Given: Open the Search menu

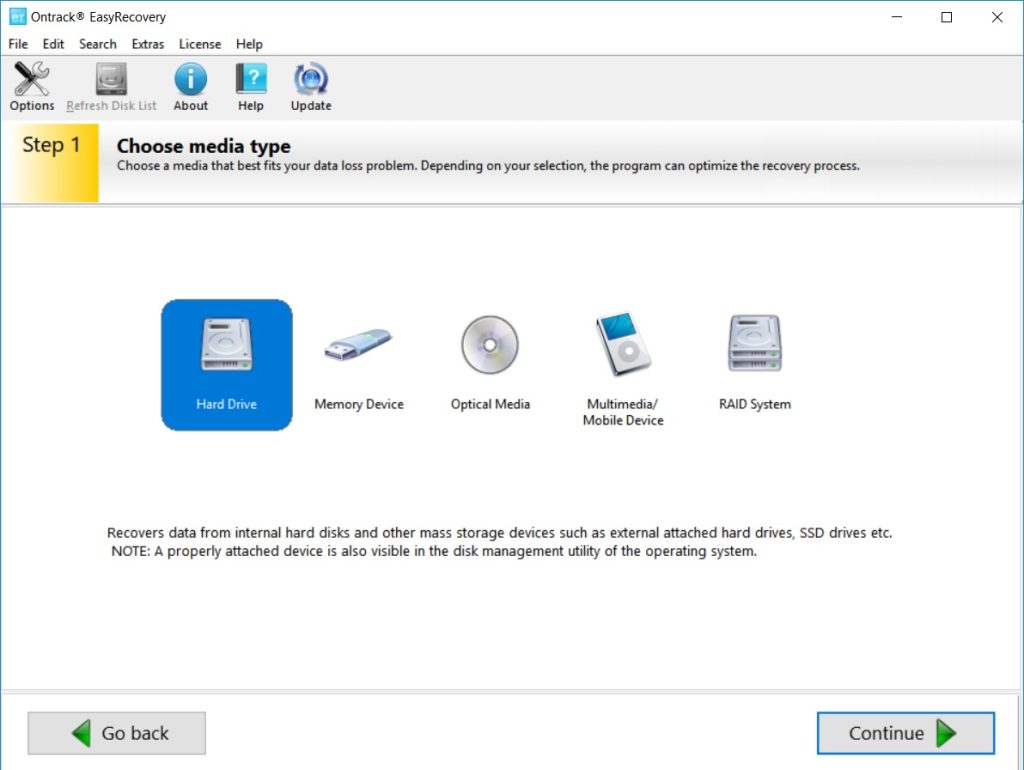Looking at the screenshot, I should (98, 44).
